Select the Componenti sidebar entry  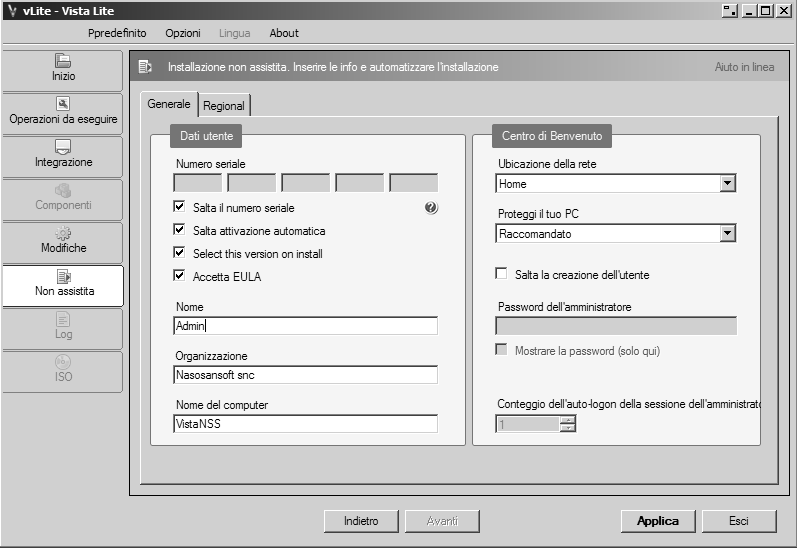click(63, 199)
